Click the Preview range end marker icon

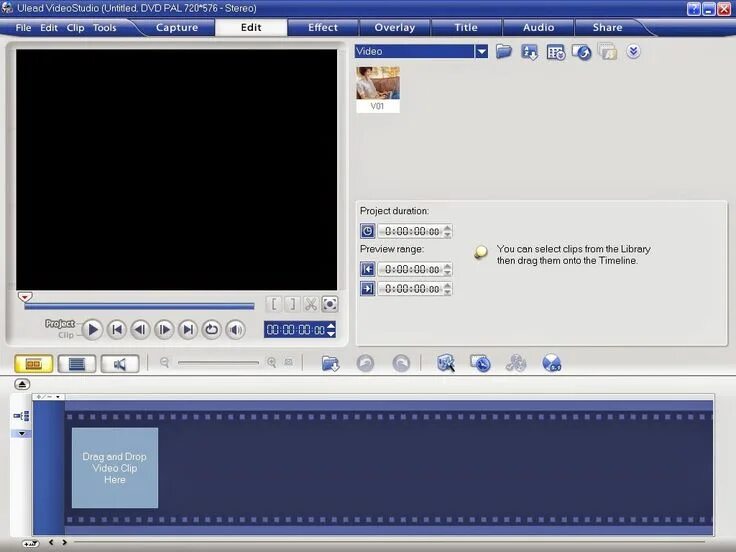[368, 288]
